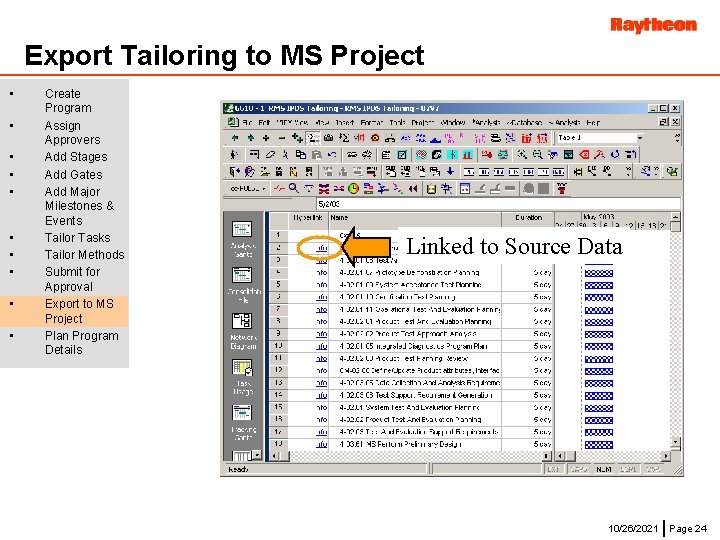Image resolution: width=720 pixels, height=540 pixels.
Task: Click the table pane horizontal scroll left arrow
Action: pos(274,456)
